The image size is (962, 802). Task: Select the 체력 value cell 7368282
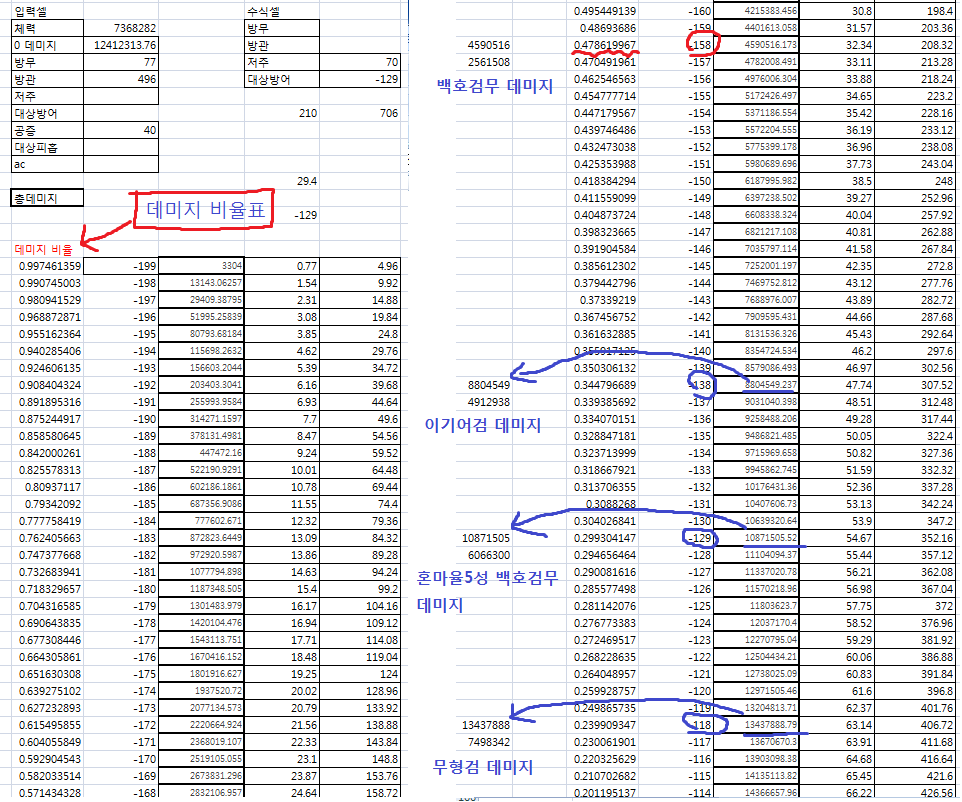121,28
